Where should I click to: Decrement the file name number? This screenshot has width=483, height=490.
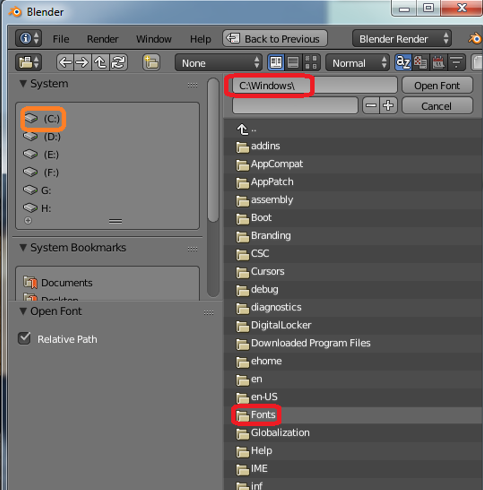pos(371,106)
